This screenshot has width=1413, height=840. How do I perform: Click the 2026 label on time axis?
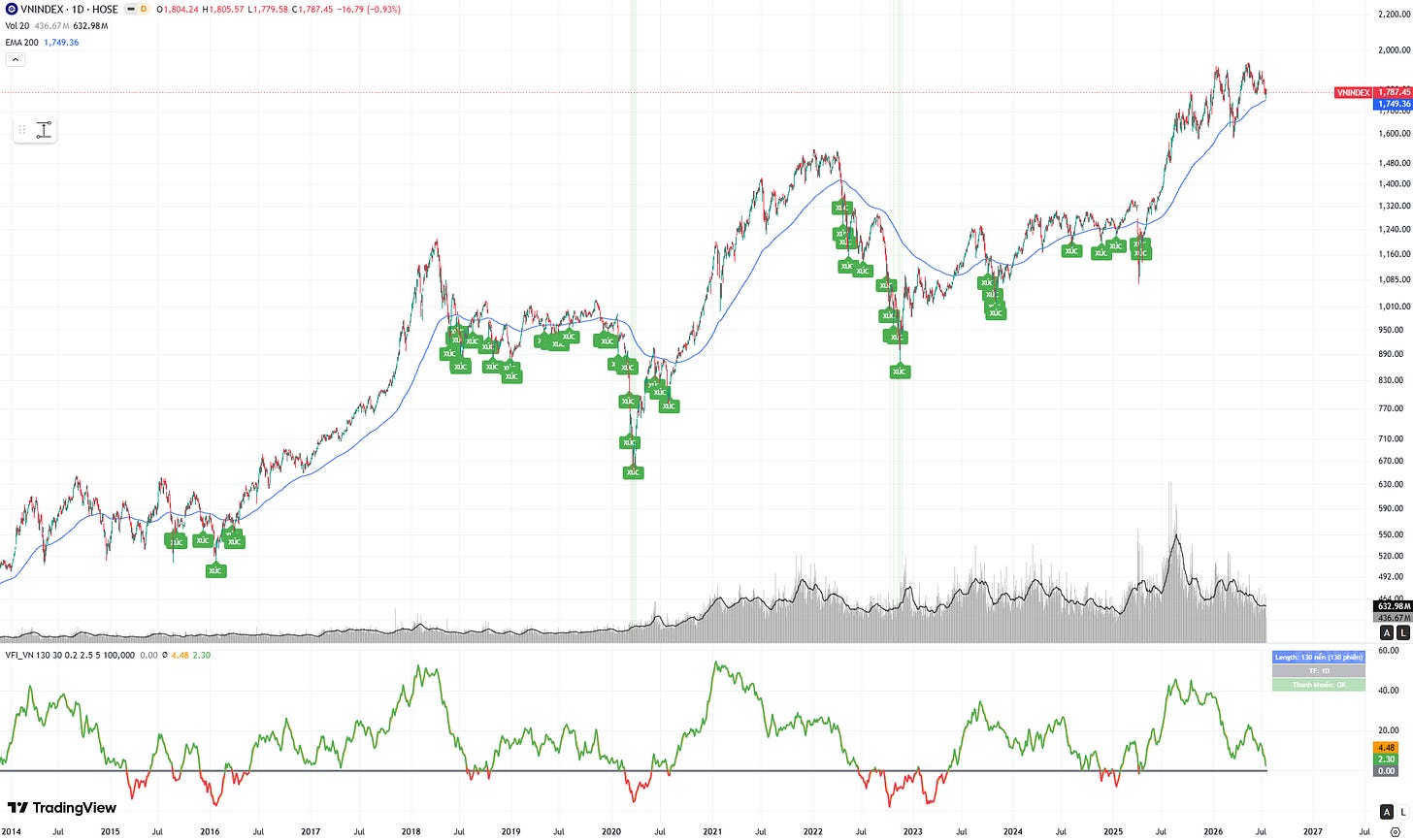pyautogui.click(x=1213, y=831)
